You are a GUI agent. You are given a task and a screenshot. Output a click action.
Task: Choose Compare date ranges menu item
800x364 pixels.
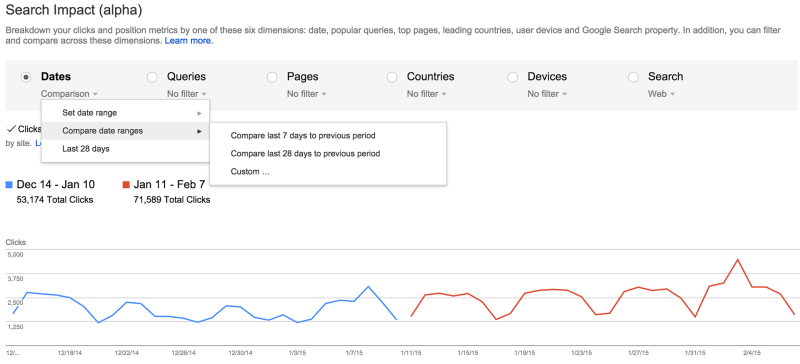pos(126,131)
